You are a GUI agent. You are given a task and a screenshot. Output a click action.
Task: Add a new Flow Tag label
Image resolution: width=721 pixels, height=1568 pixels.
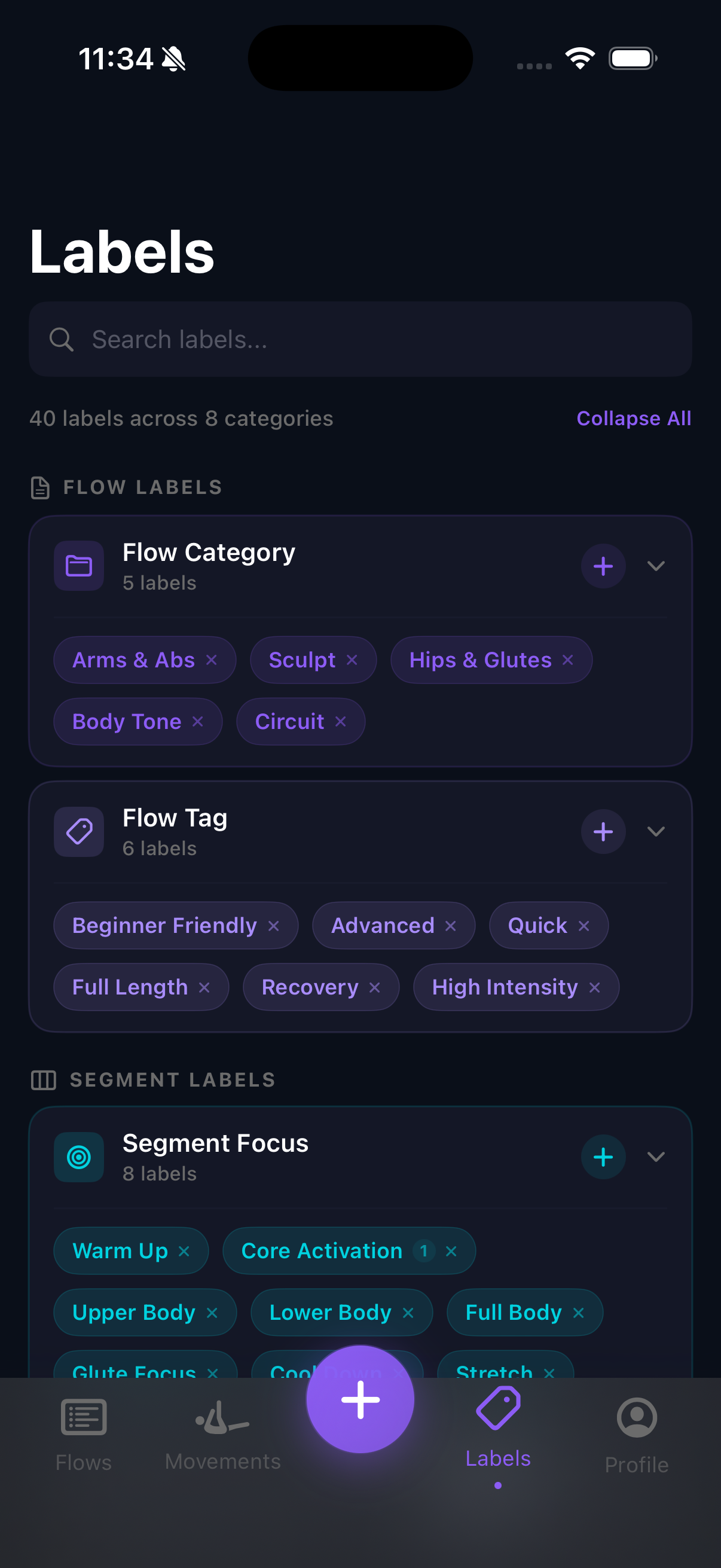[603, 831]
